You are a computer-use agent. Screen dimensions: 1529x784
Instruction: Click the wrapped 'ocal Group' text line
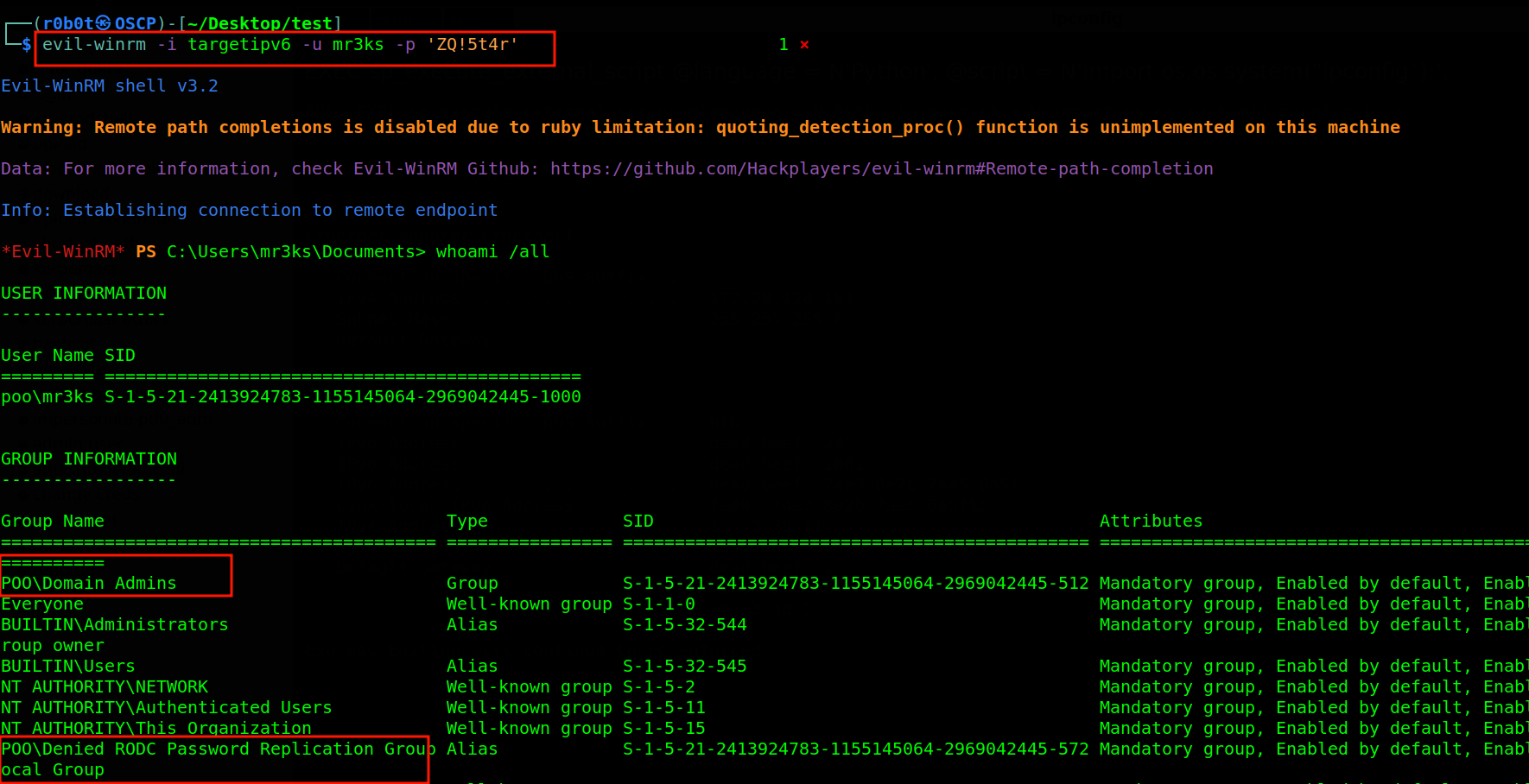53,770
